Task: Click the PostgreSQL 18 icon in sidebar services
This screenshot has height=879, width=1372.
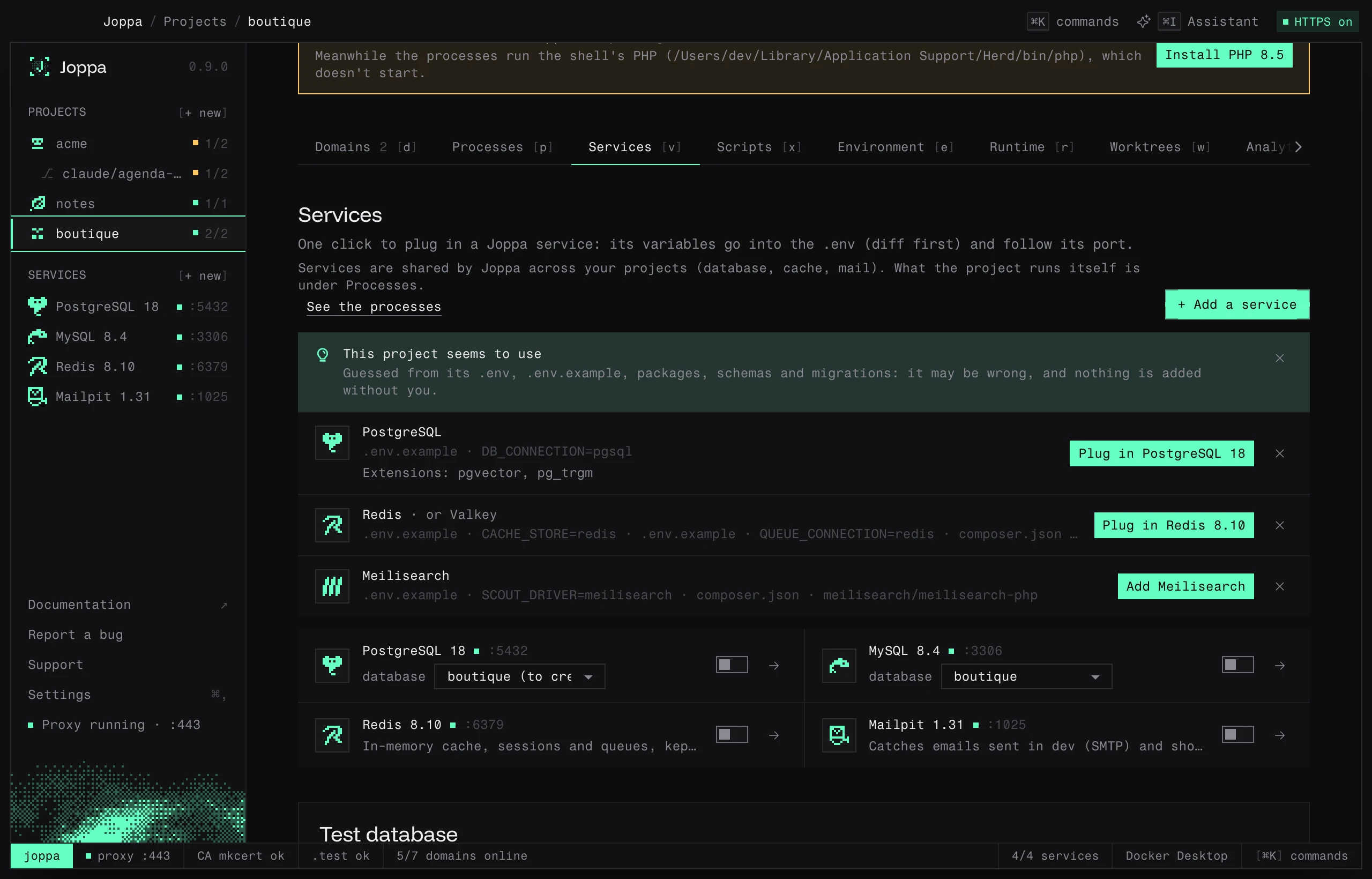Action: click(x=38, y=307)
